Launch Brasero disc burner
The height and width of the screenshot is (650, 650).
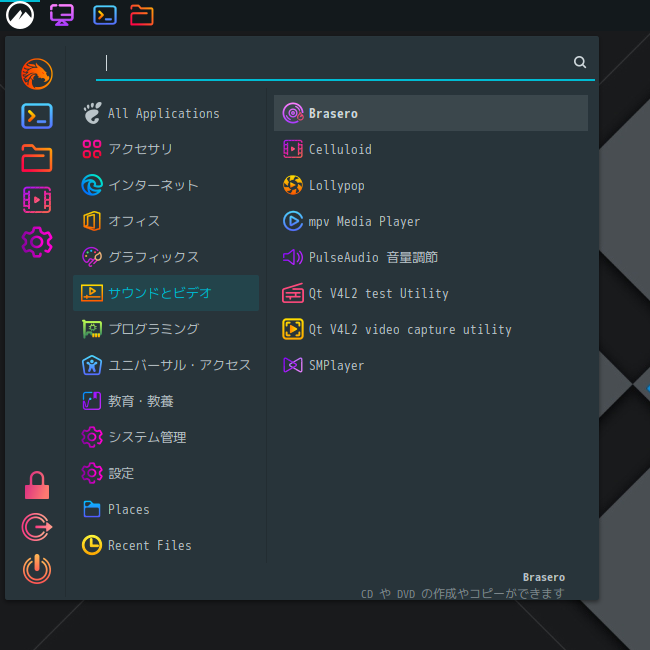(x=431, y=113)
